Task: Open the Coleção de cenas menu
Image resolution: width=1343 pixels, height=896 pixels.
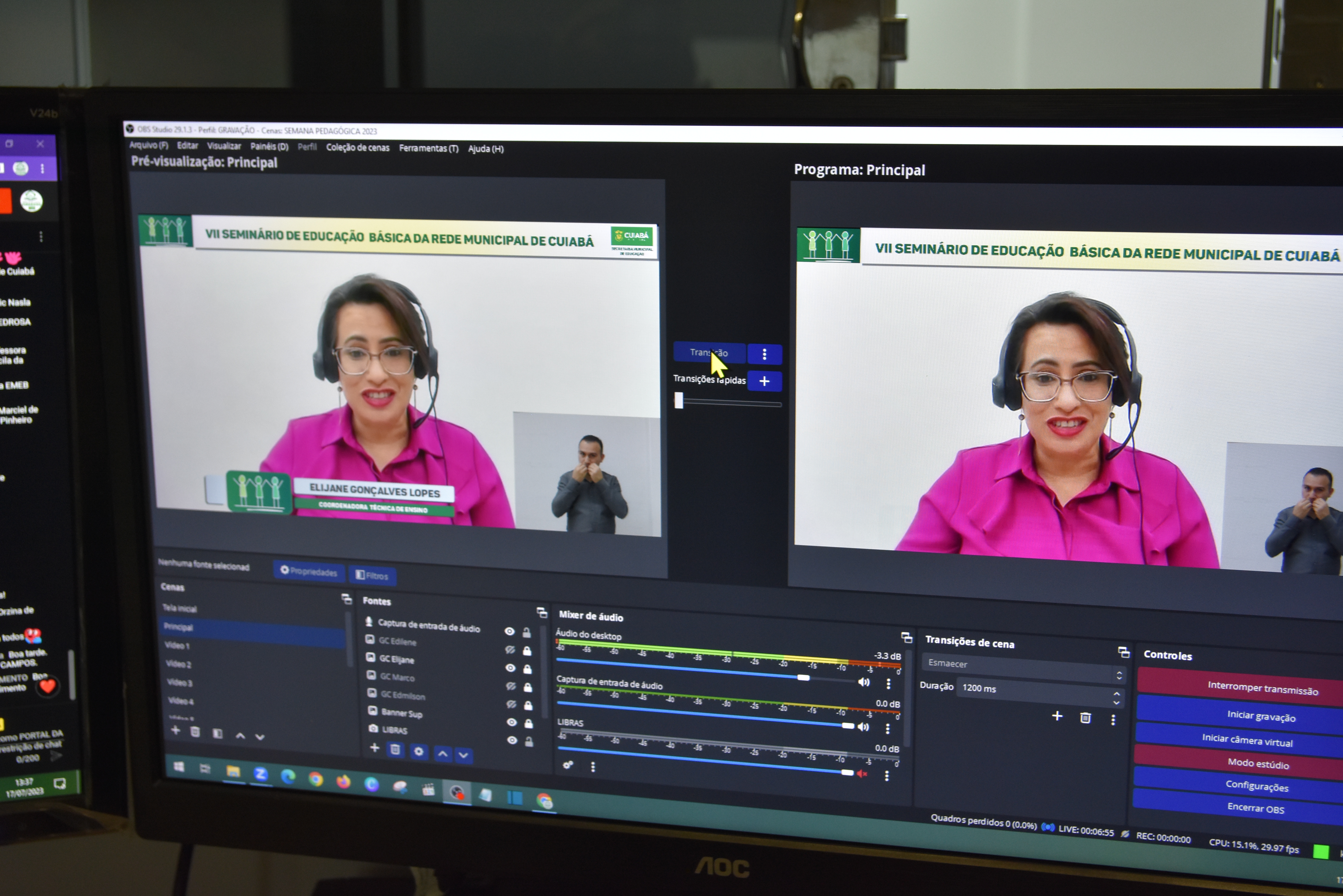Action: pyautogui.click(x=357, y=148)
